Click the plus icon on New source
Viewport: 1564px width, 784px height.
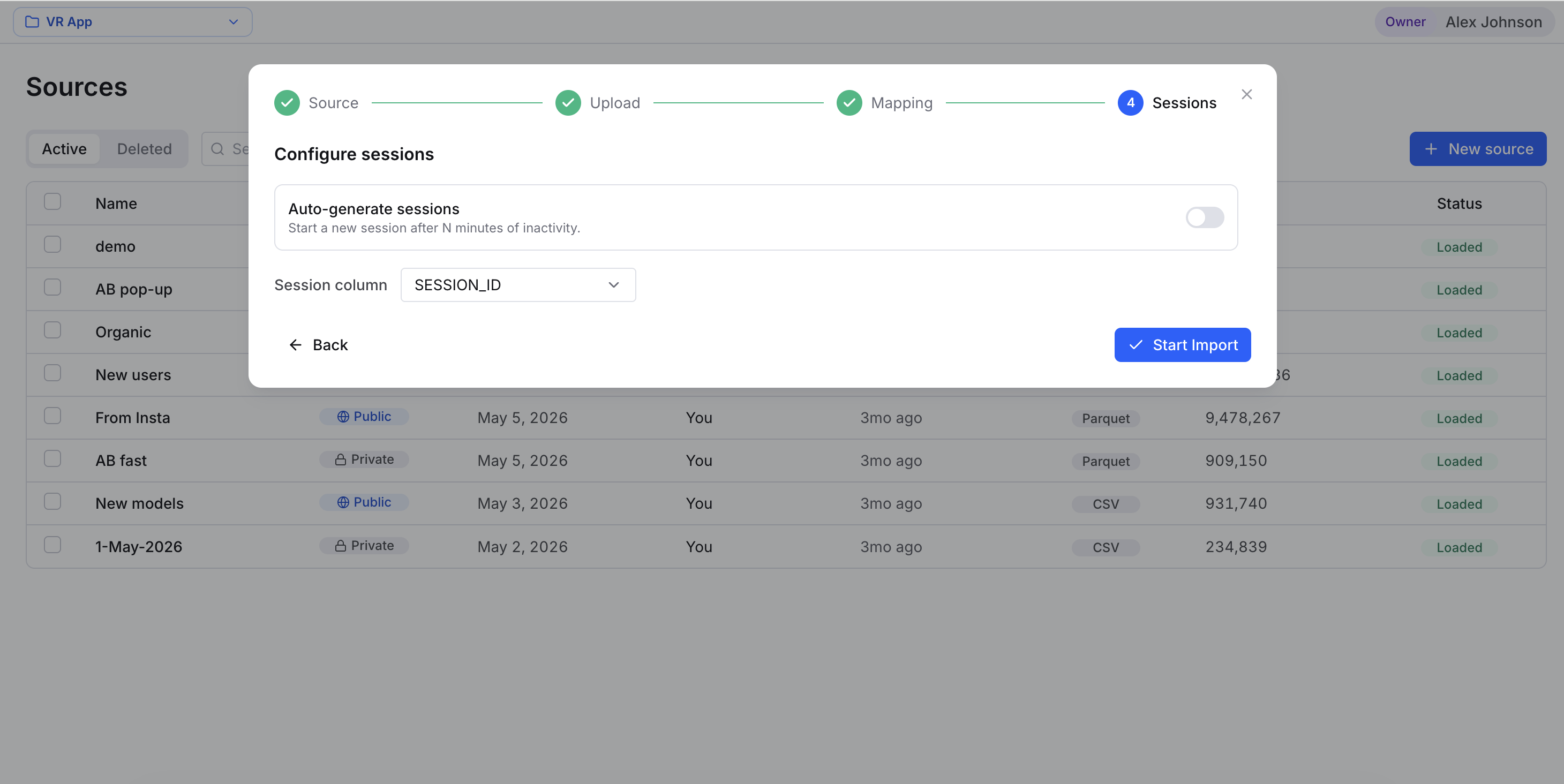tap(1431, 149)
